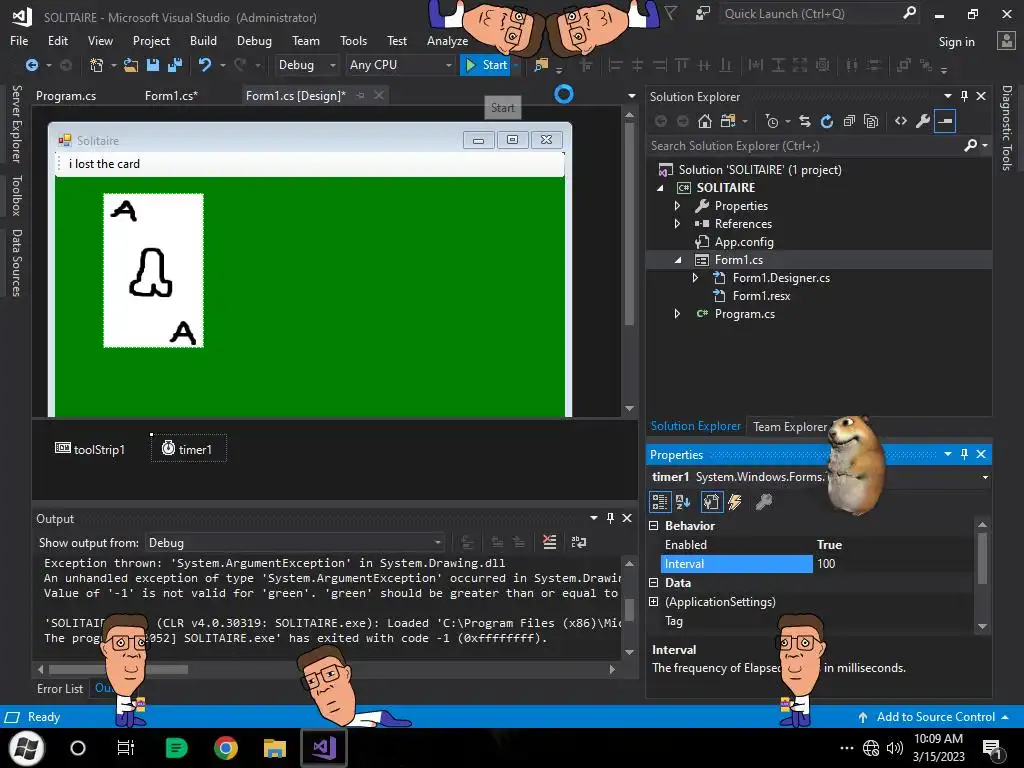The width and height of the screenshot is (1024, 768).
Task: Collapse the Behavior property category
Action: tap(654, 526)
